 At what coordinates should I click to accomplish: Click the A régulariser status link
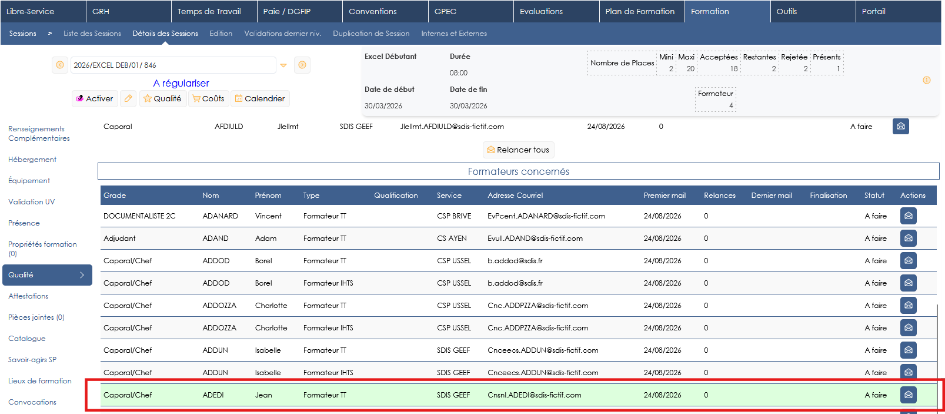(x=181, y=83)
